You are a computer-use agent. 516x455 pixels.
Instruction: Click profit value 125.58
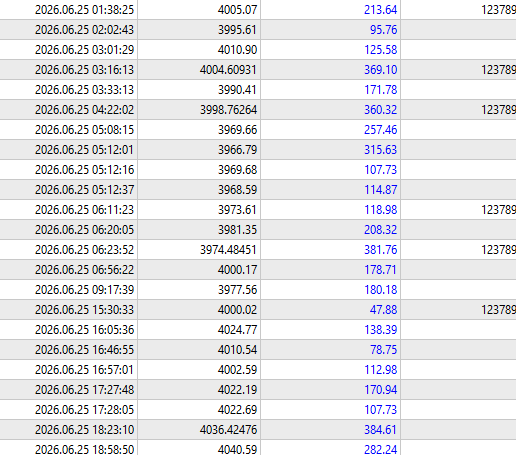coord(380,50)
